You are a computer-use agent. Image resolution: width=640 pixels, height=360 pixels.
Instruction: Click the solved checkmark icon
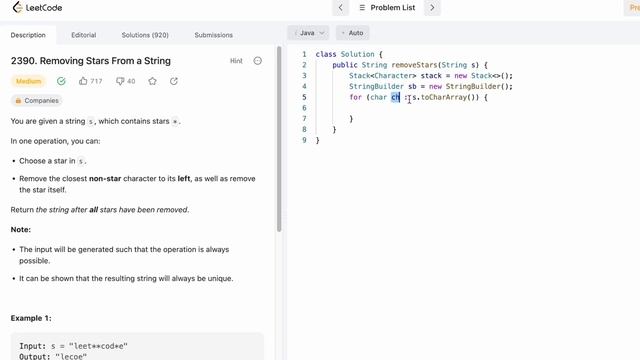pyautogui.click(x=61, y=81)
